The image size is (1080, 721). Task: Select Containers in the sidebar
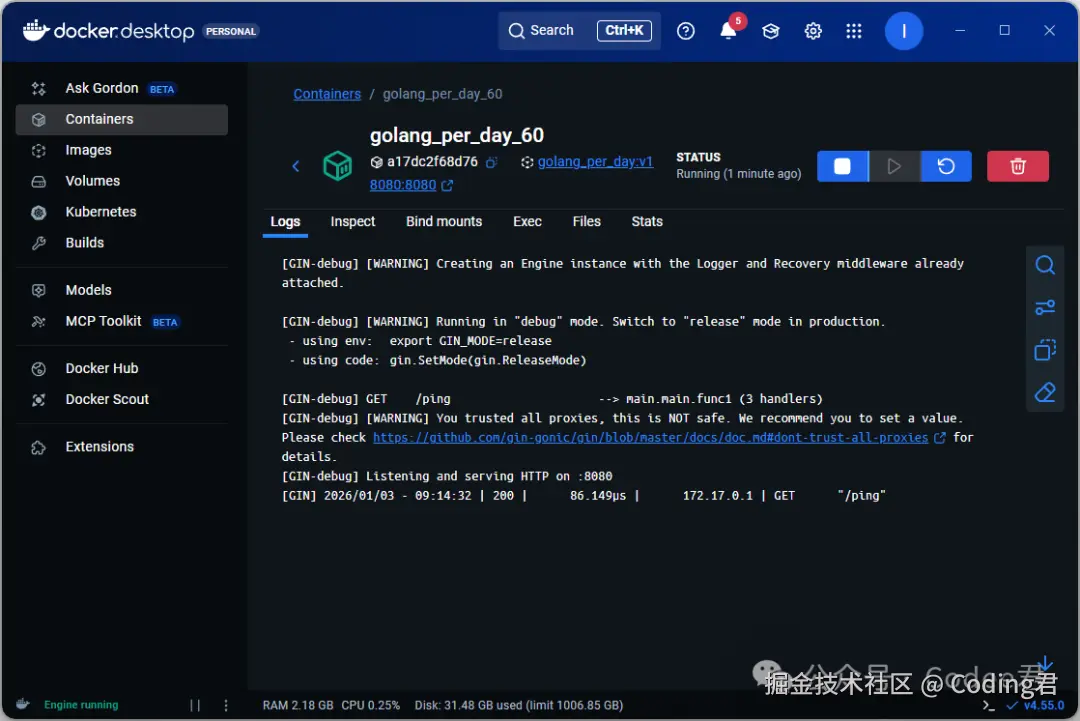click(x=121, y=119)
